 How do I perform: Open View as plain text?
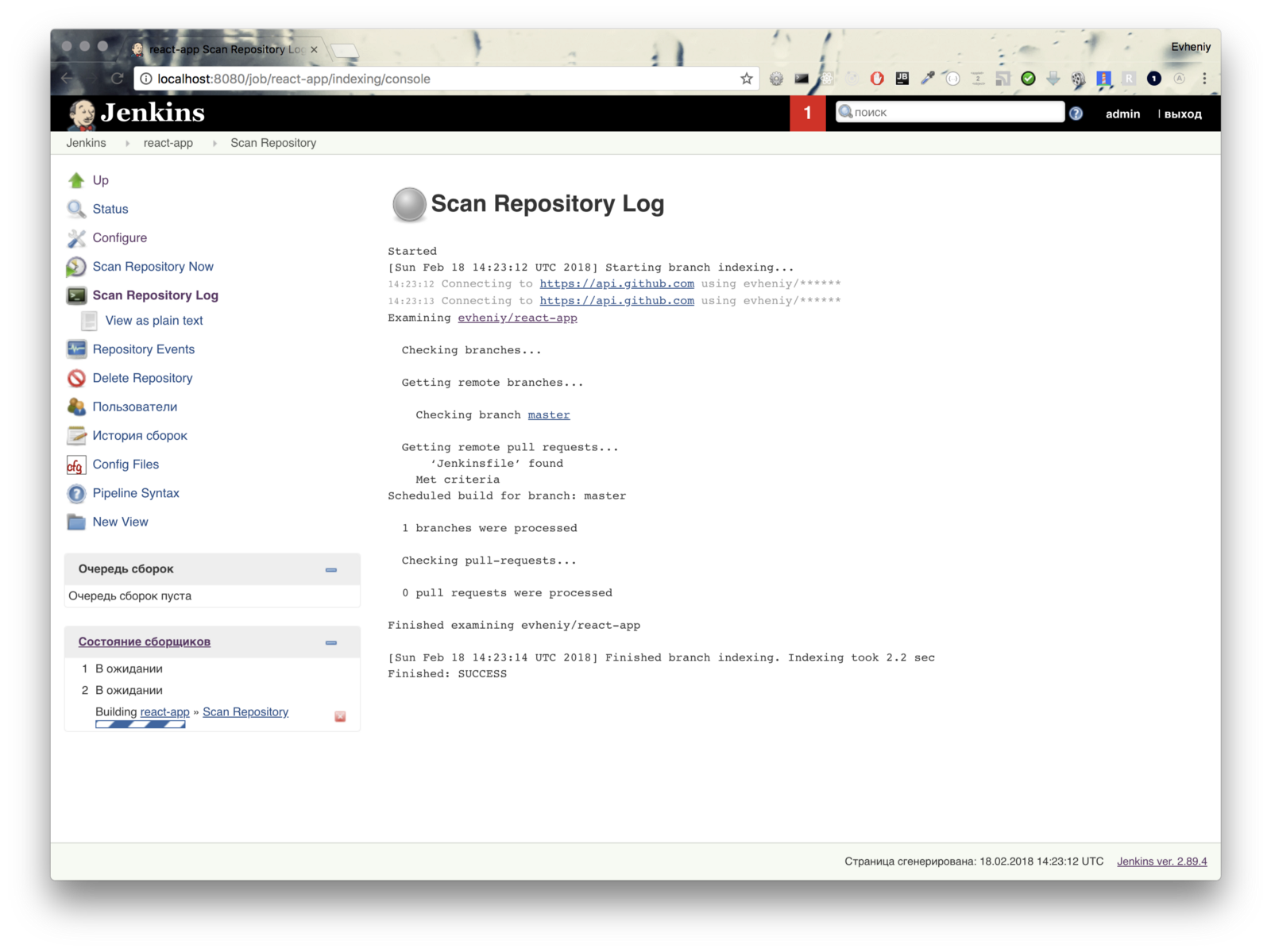click(x=154, y=320)
